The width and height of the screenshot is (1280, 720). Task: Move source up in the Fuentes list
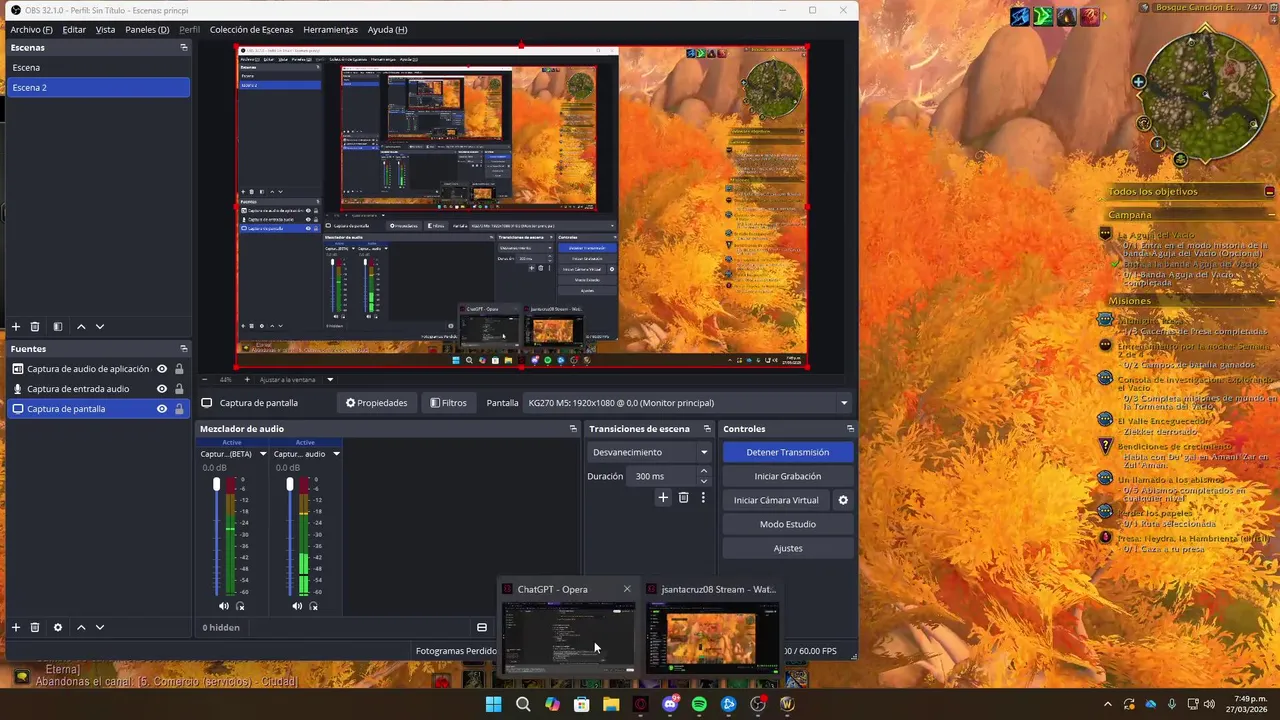pyautogui.click(x=81, y=627)
